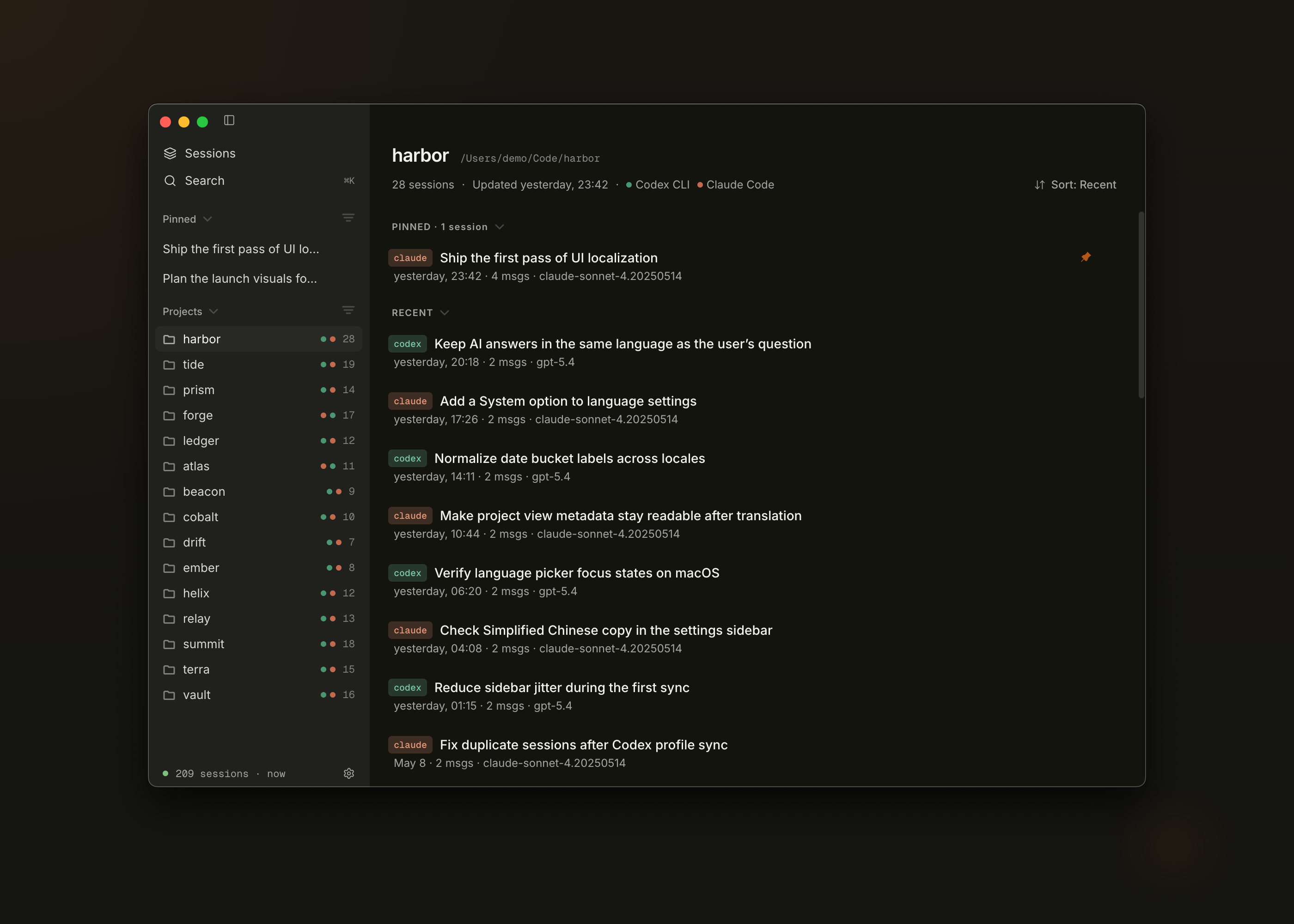Click claude badge on pinned UI localization session

pyautogui.click(x=410, y=258)
